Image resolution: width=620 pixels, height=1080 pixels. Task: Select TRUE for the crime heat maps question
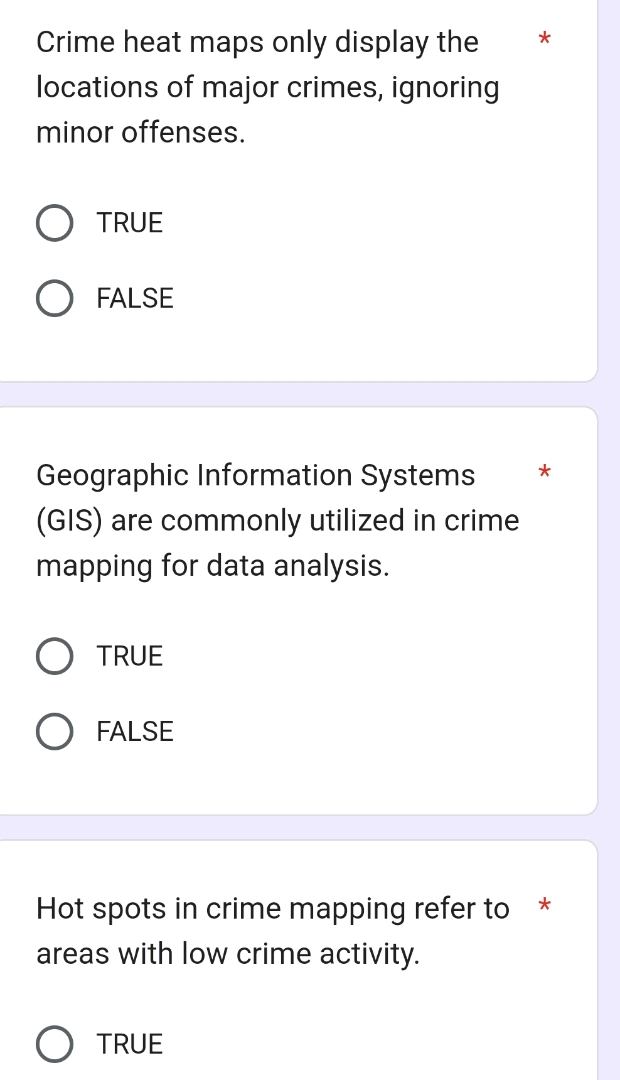coord(55,223)
